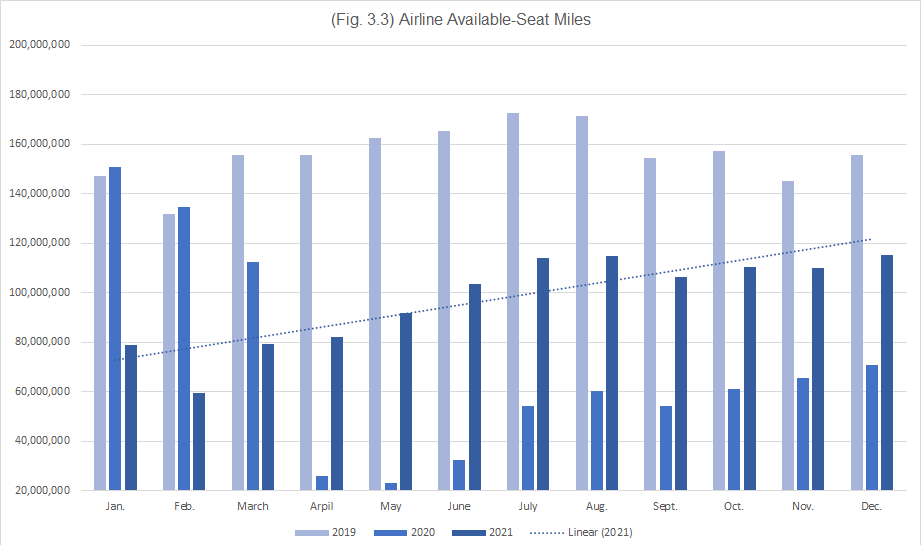Select the 'March' category label
The image size is (923, 545).
click(x=253, y=506)
